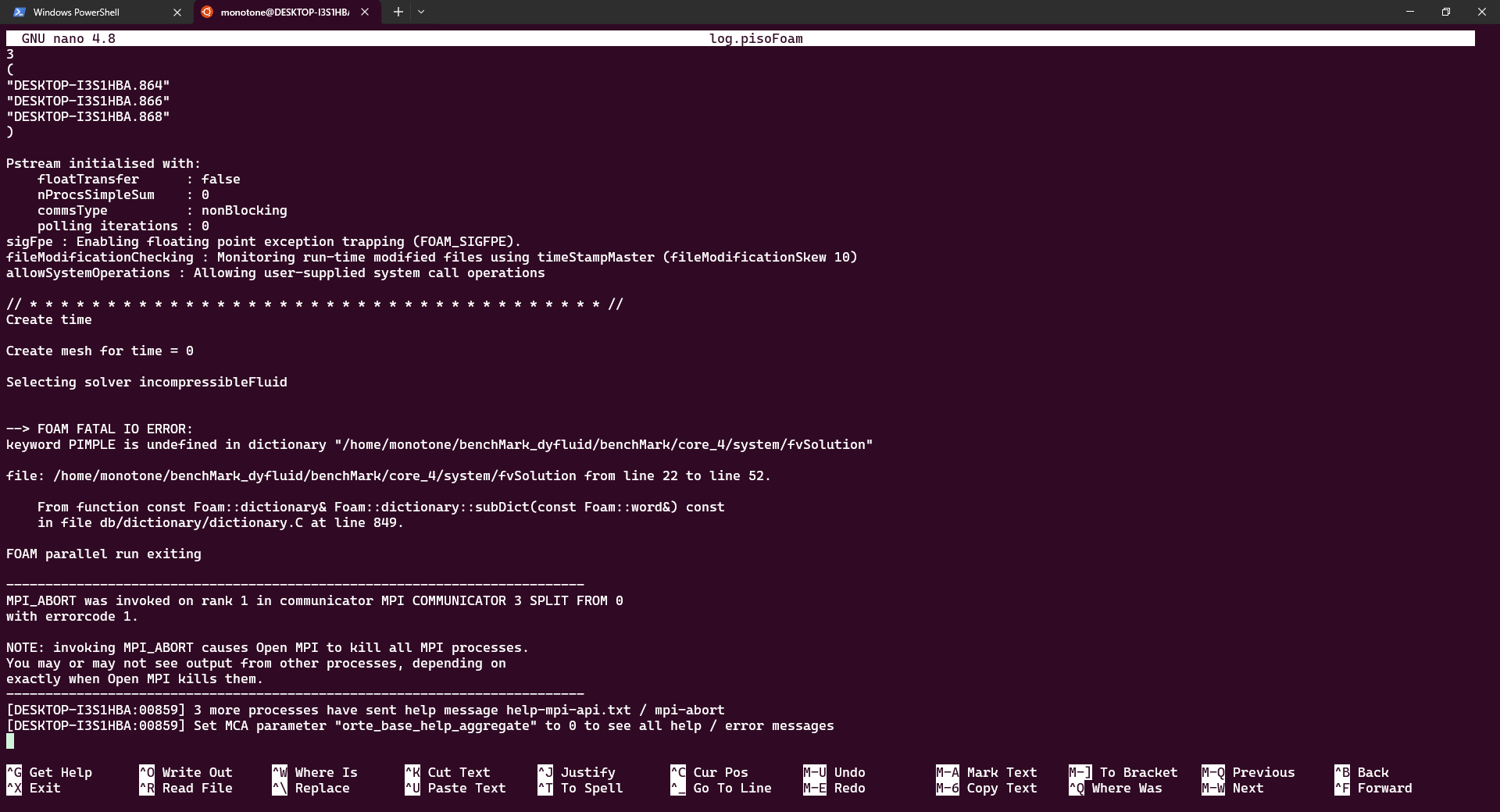Click the Get Help shortcut in nano
Viewport: 1500px width, 812px height.
coord(60,772)
